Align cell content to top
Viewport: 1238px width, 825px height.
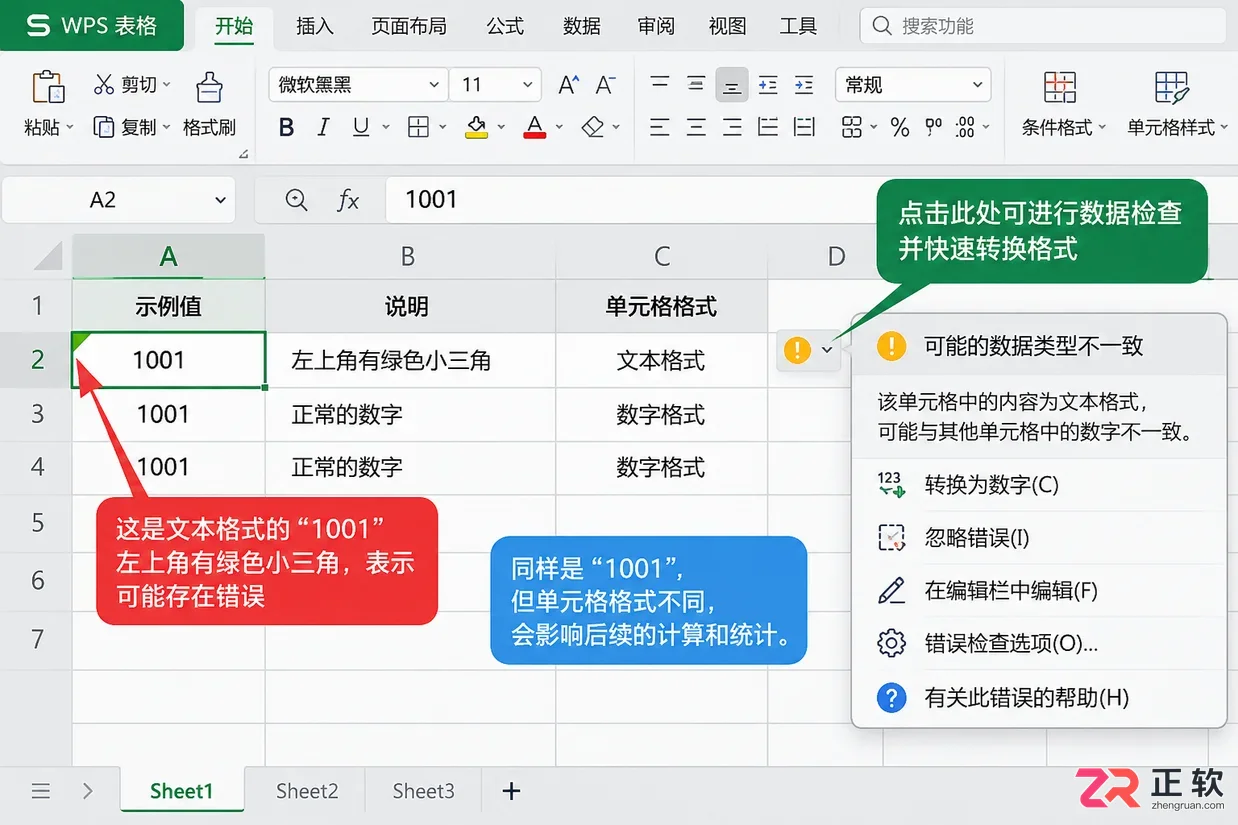[x=660, y=84]
